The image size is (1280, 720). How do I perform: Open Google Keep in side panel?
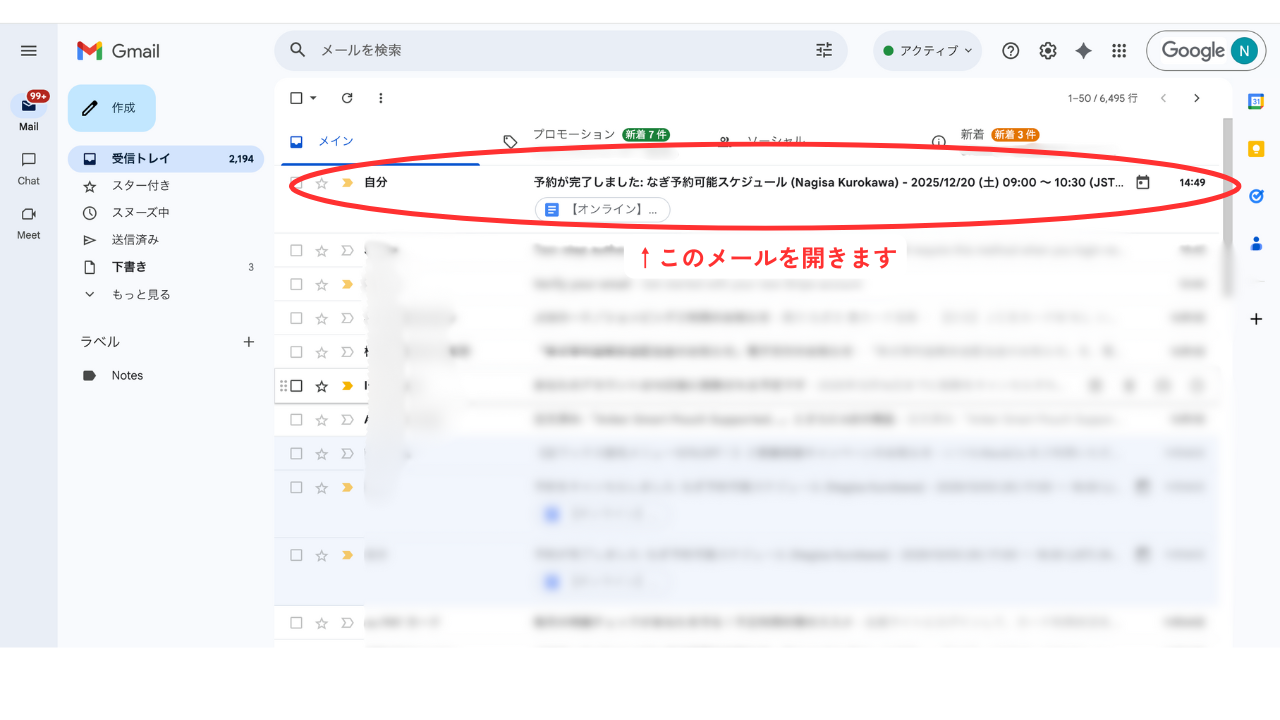click(1256, 149)
